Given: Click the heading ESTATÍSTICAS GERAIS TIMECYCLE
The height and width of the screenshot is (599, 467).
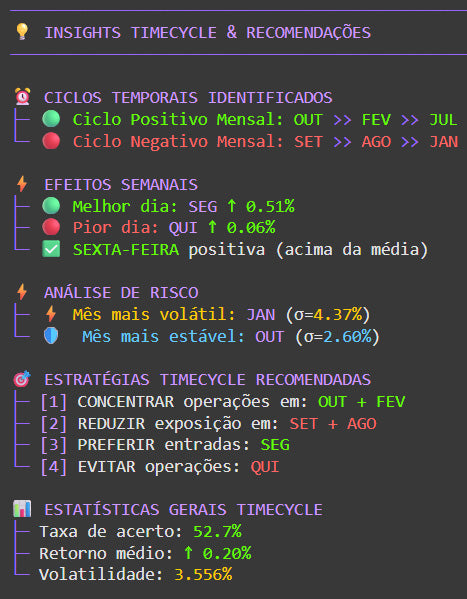Looking at the screenshot, I should 183,510.
